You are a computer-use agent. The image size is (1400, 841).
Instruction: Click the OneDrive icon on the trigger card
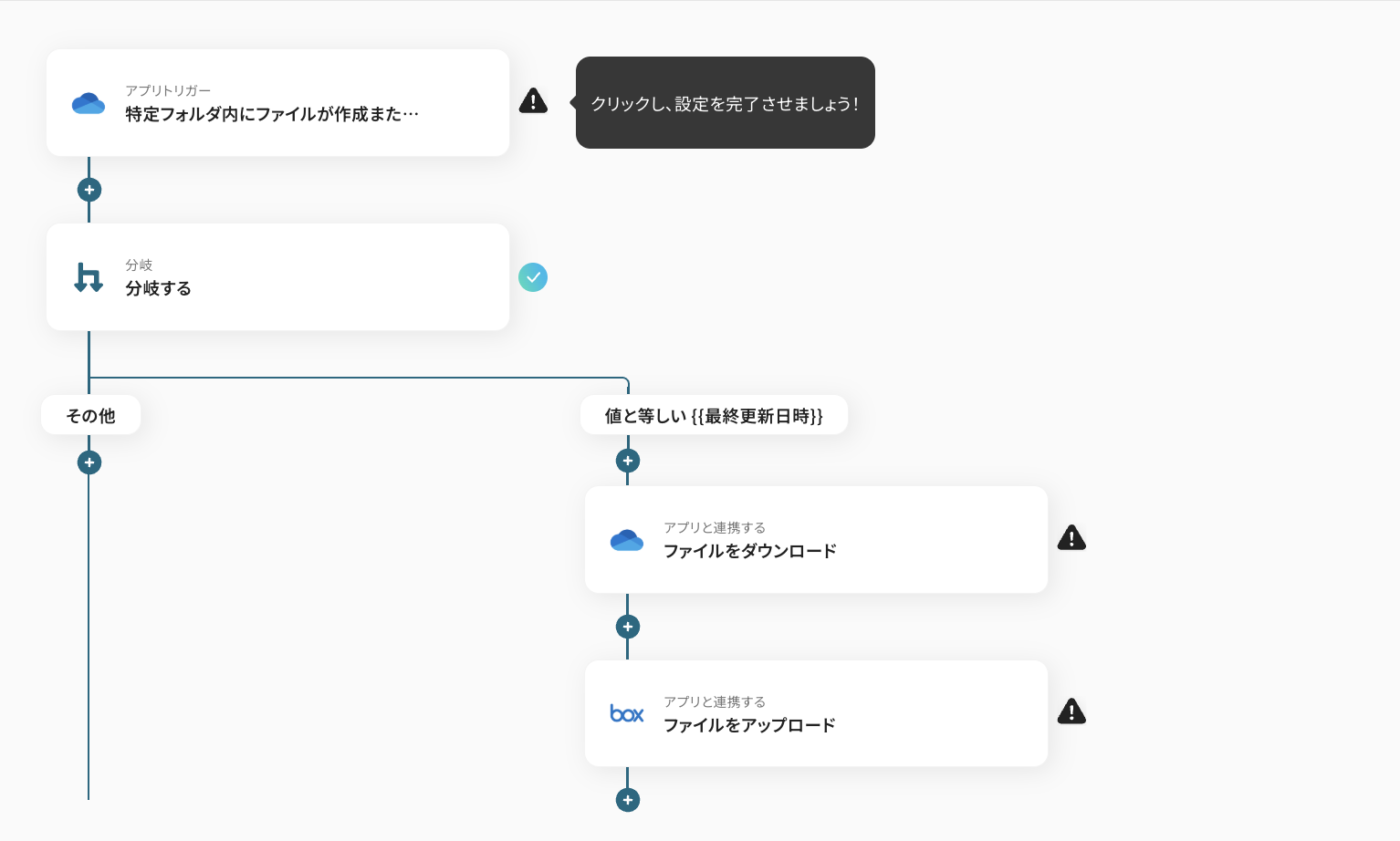tap(89, 103)
